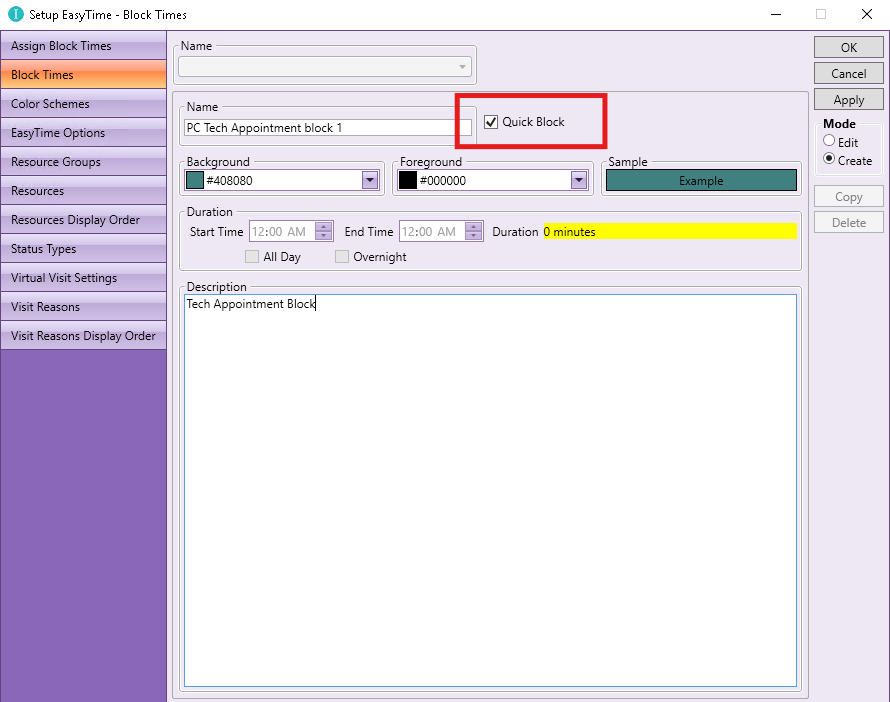Switch to Color Schemes section
Image resolution: width=890 pixels, height=702 pixels.
[x=83, y=104]
